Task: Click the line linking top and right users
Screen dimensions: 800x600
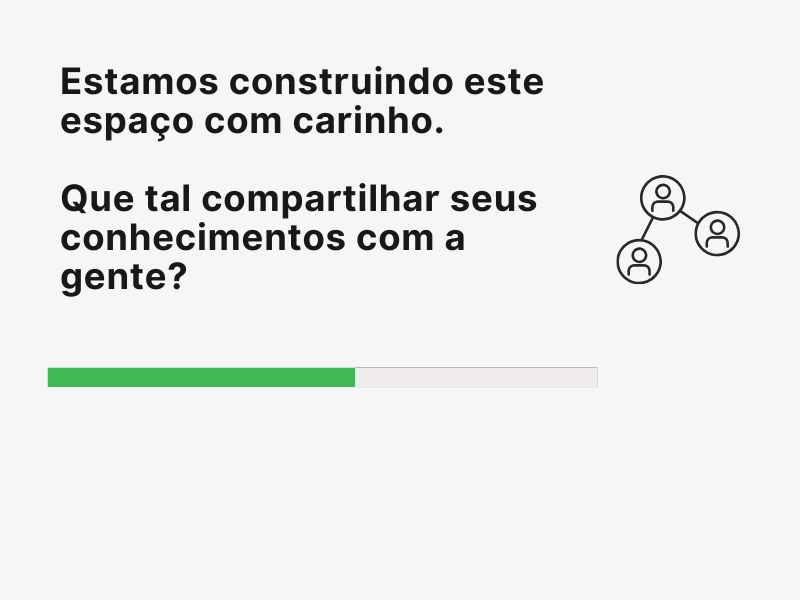Action: point(690,216)
